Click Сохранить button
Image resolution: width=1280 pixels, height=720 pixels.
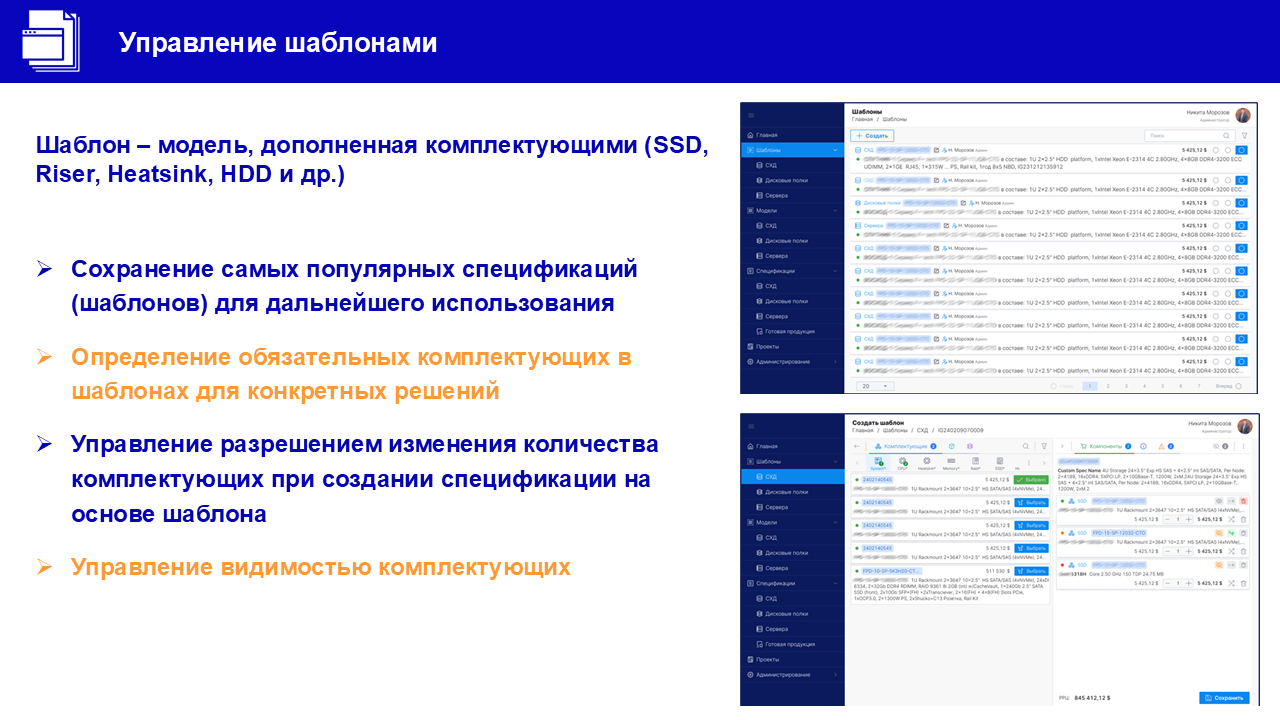point(1224,697)
